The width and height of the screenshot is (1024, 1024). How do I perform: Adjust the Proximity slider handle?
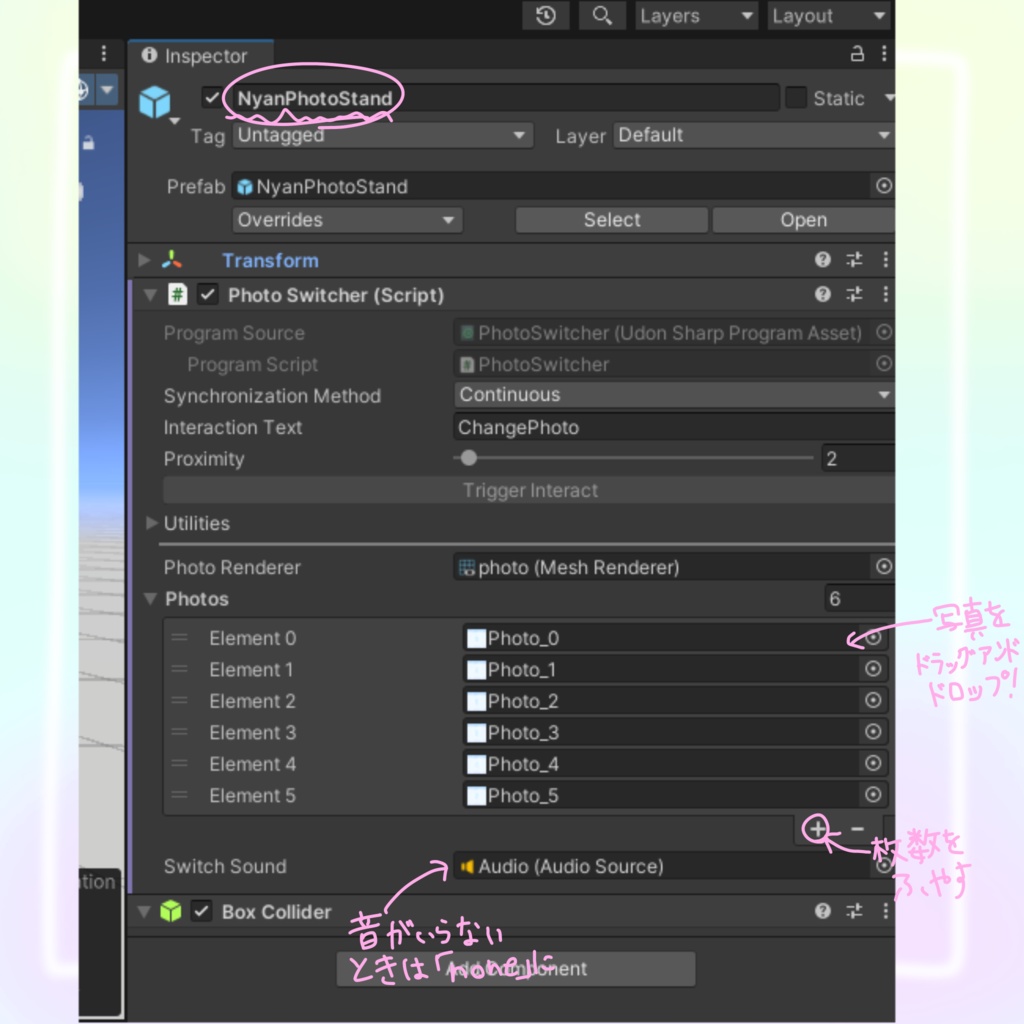(x=468, y=458)
